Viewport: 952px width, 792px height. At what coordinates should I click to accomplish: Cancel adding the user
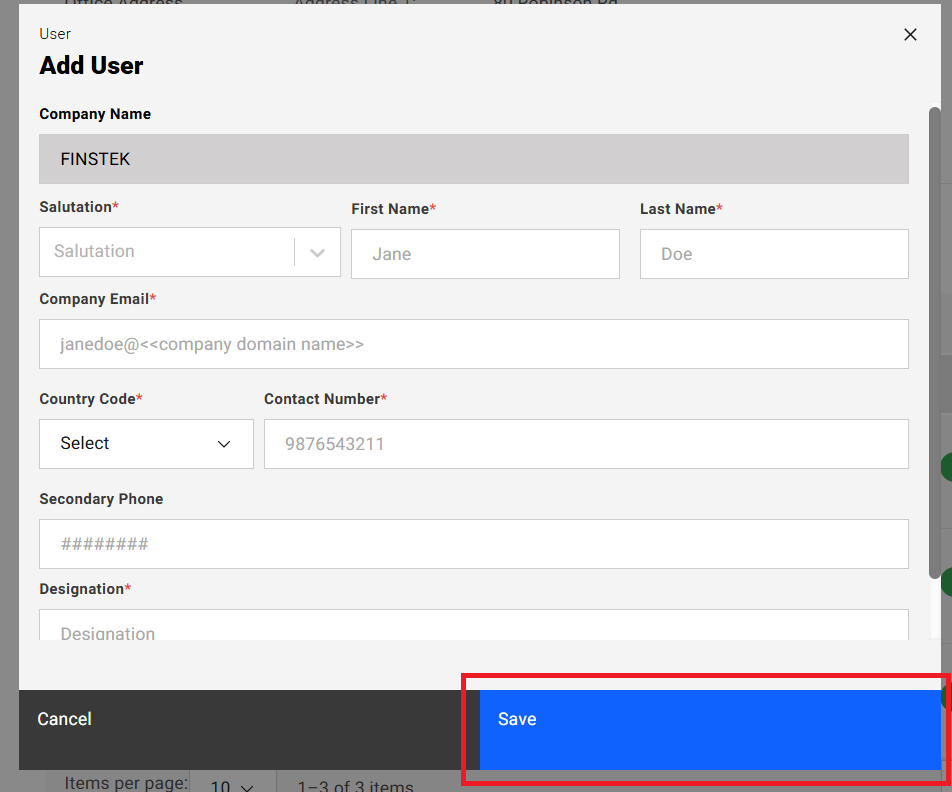tap(65, 719)
